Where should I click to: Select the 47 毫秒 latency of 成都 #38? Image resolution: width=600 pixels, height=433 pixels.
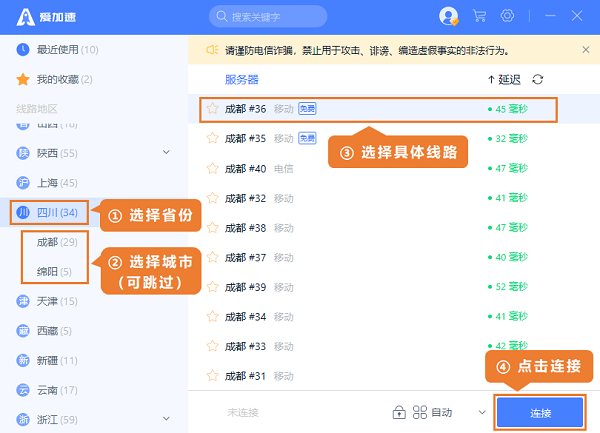[508, 228]
